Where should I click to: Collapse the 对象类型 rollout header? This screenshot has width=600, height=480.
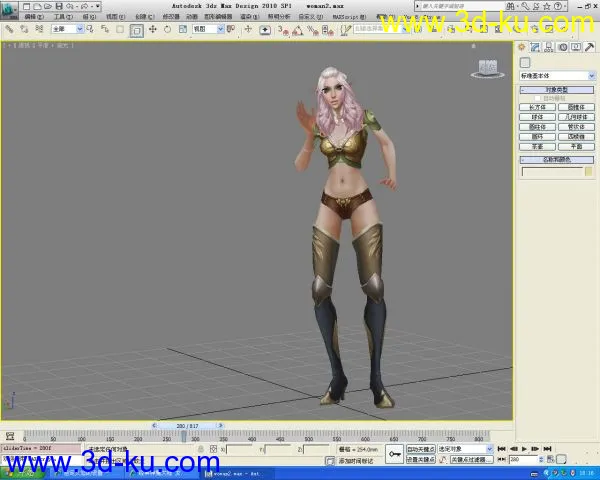(557, 90)
